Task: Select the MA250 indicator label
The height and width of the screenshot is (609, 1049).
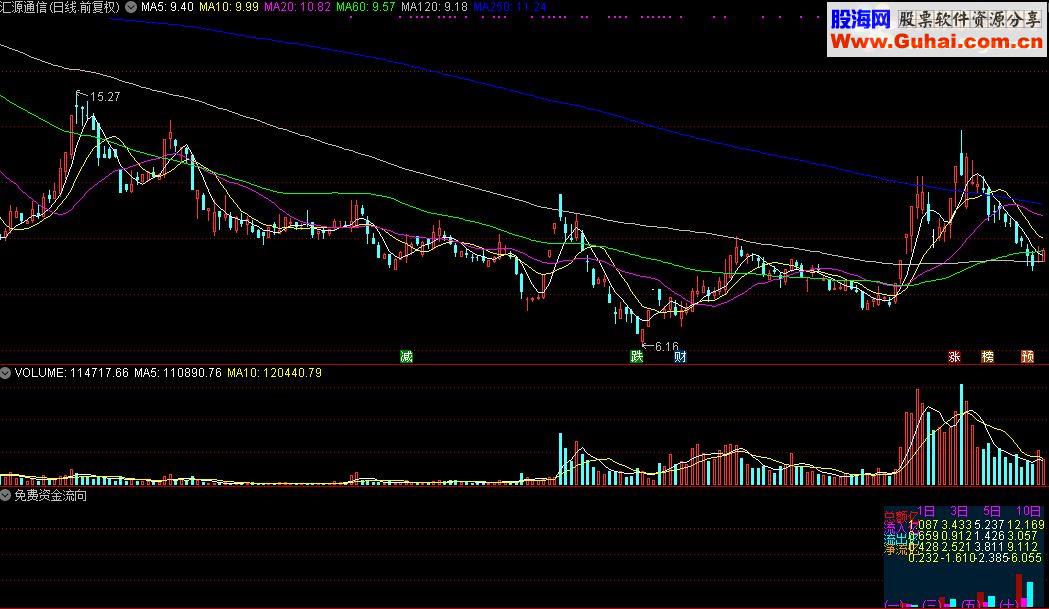Action: (x=510, y=7)
